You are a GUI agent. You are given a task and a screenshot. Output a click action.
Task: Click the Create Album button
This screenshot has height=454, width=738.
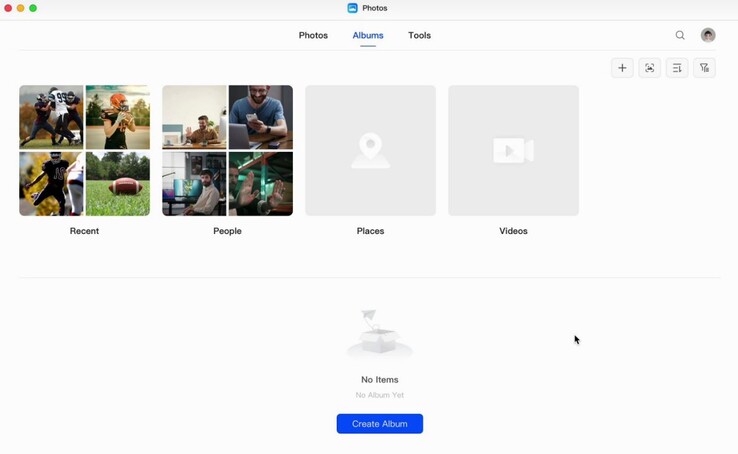tap(380, 424)
